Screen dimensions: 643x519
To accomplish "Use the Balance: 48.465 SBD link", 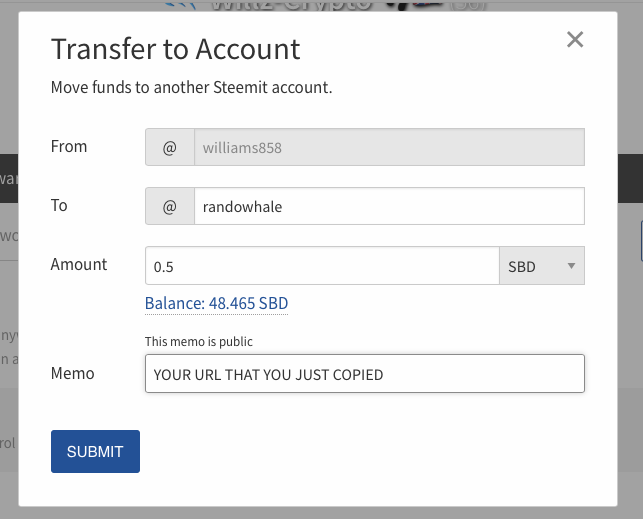I will [216, 303].
